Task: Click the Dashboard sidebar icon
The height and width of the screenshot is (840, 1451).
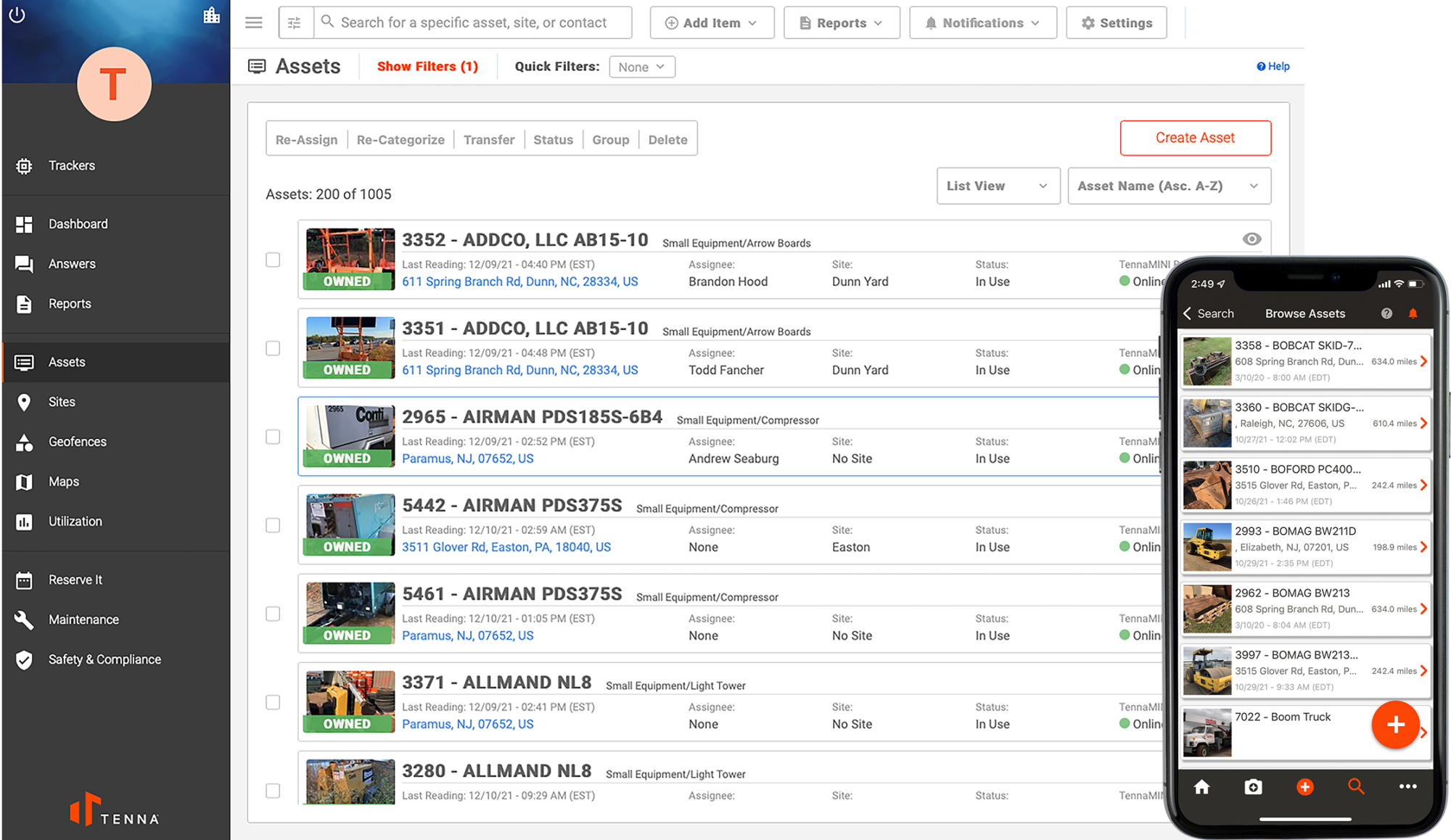Action: coord(24,224)
